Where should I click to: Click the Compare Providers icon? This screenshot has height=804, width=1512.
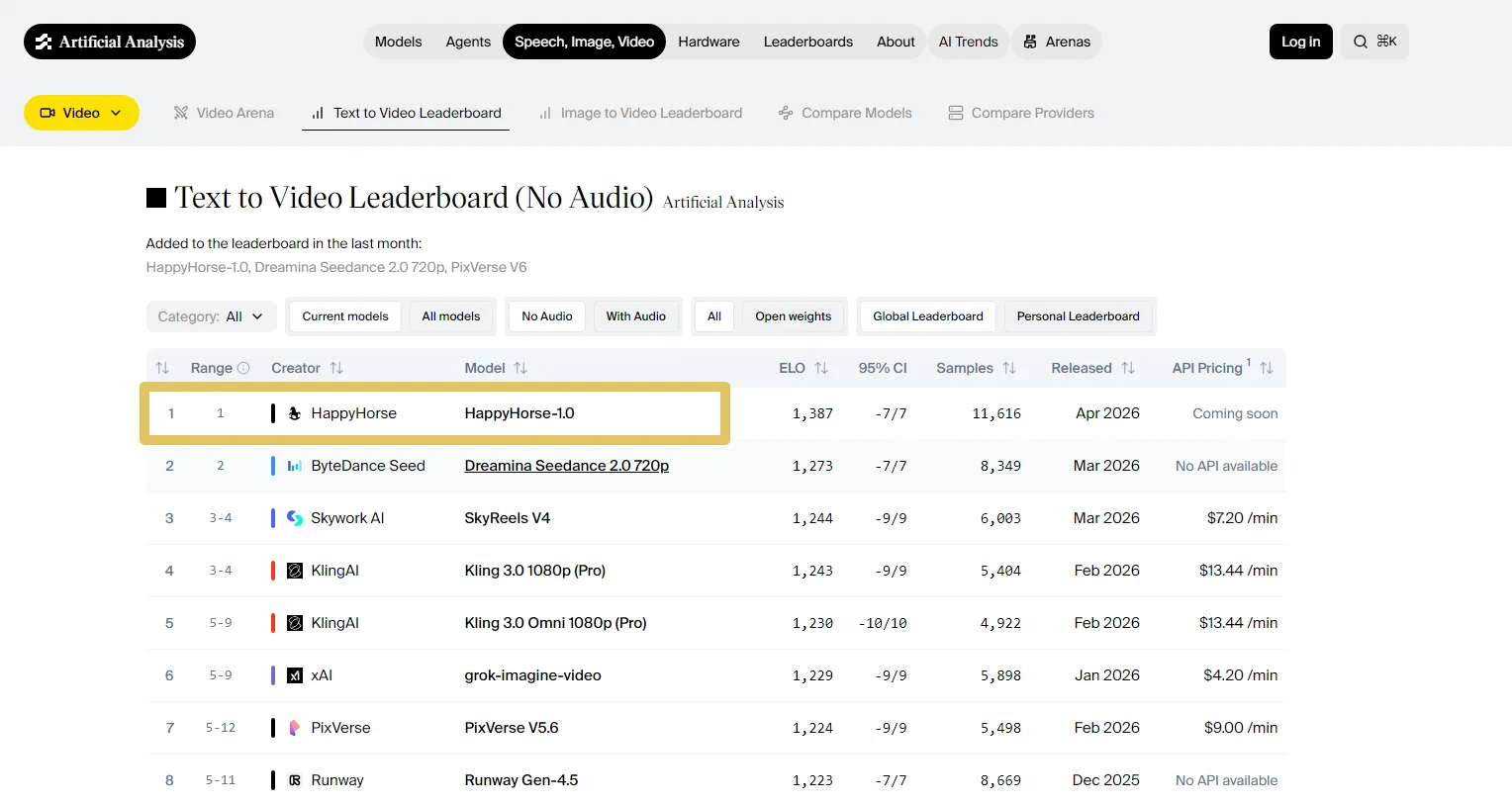pos(956,113)
